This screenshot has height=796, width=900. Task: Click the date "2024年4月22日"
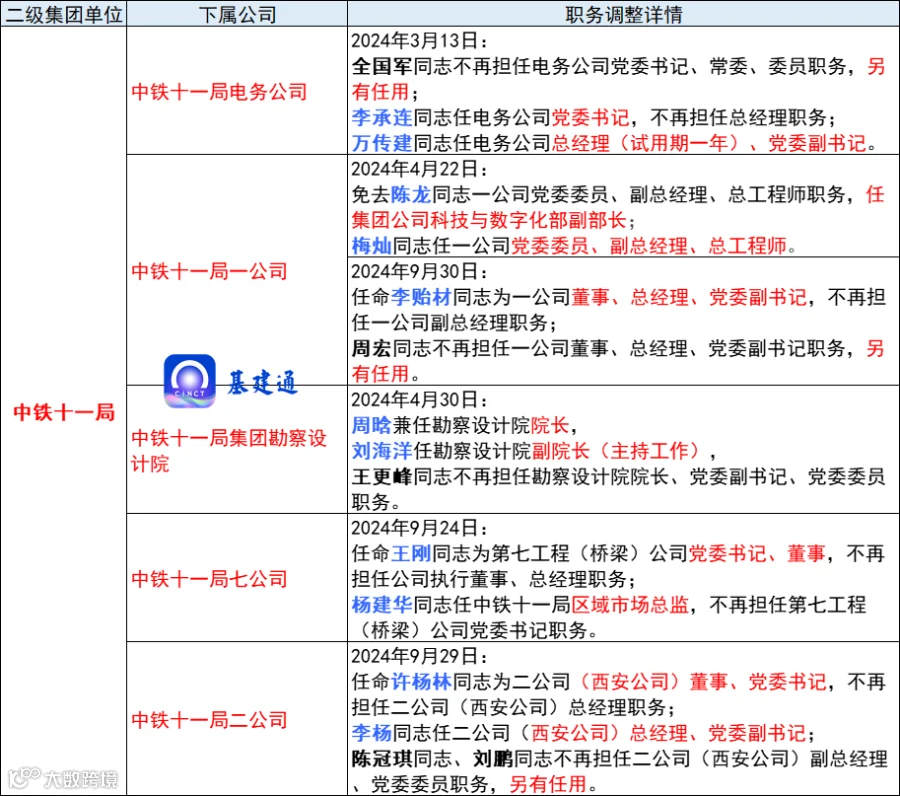pos(414,169)
